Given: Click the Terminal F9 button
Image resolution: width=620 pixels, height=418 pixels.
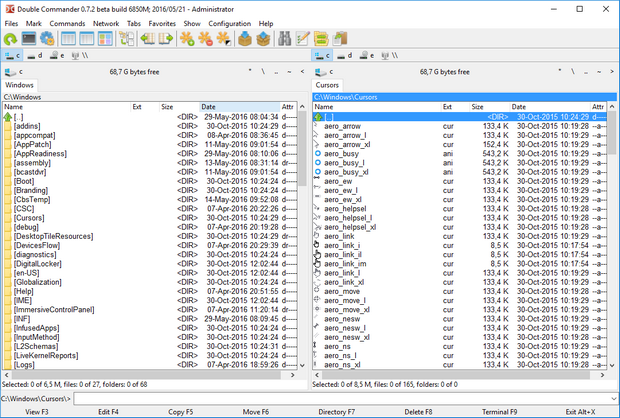Looking at the screenshot, I should click(x=499, y=412).
